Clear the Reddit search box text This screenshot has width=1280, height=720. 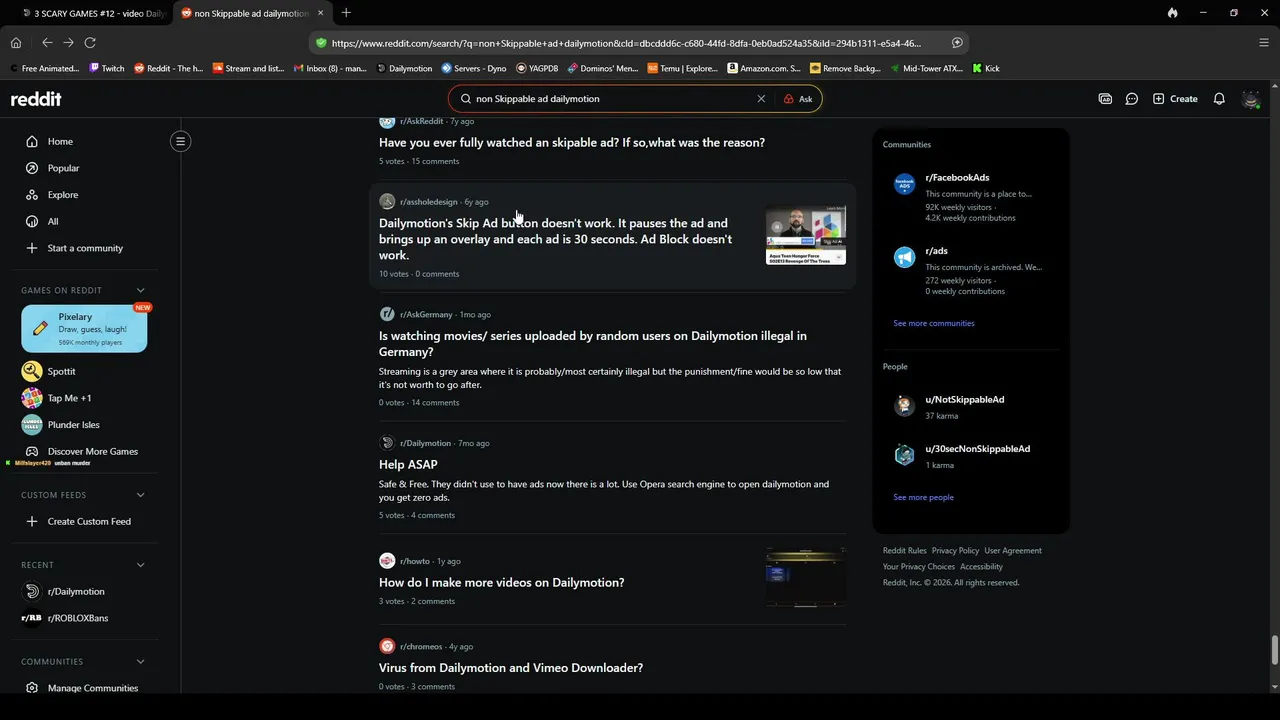click(x=761, y=99)
